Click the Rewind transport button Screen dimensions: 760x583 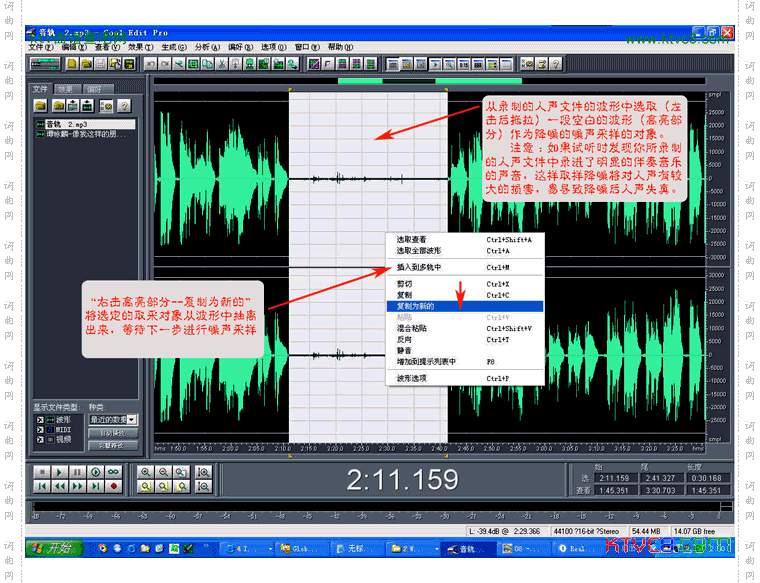pyautogui.click(x=60, y=486)
